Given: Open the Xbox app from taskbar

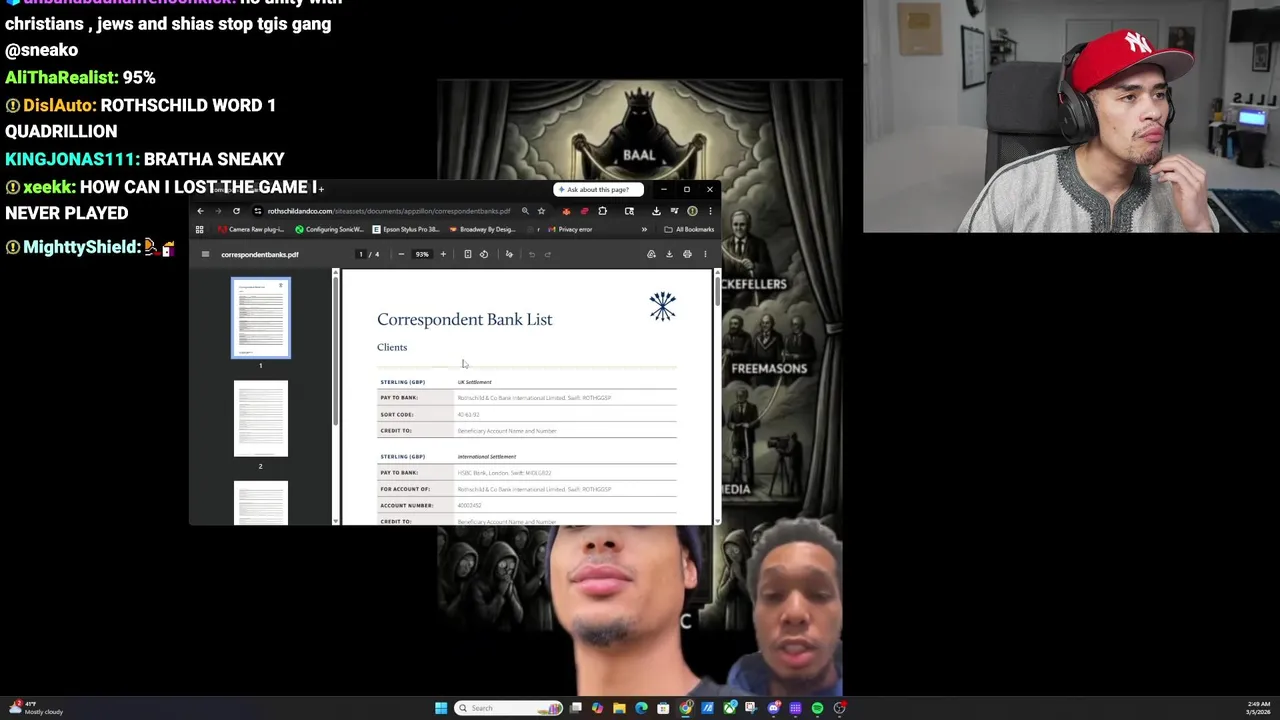Looking at the screenshot, I should coord(730,708).
